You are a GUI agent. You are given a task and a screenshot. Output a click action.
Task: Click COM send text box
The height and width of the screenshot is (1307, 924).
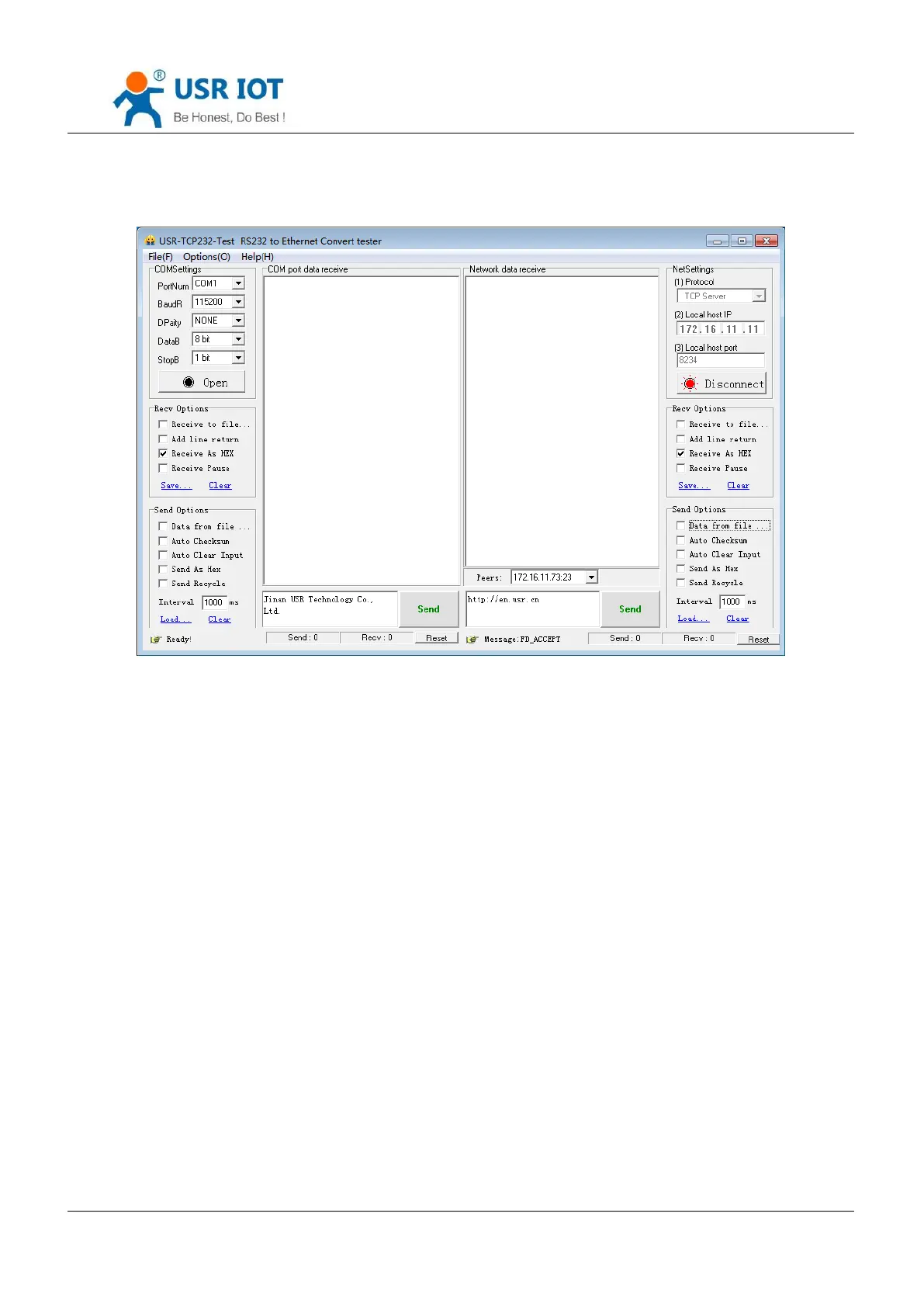330,609
